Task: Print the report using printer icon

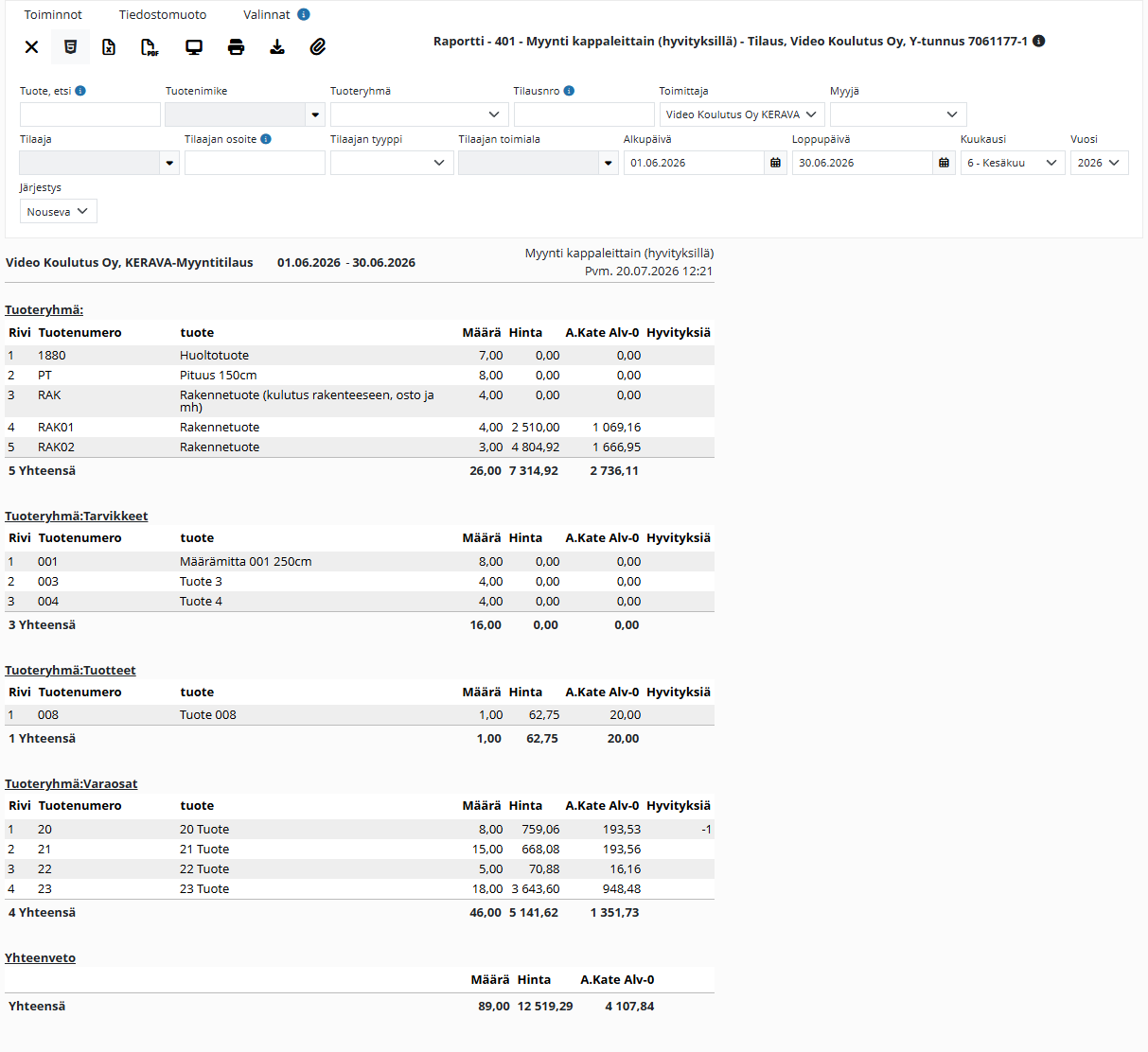Action: [x=237, y=47]
